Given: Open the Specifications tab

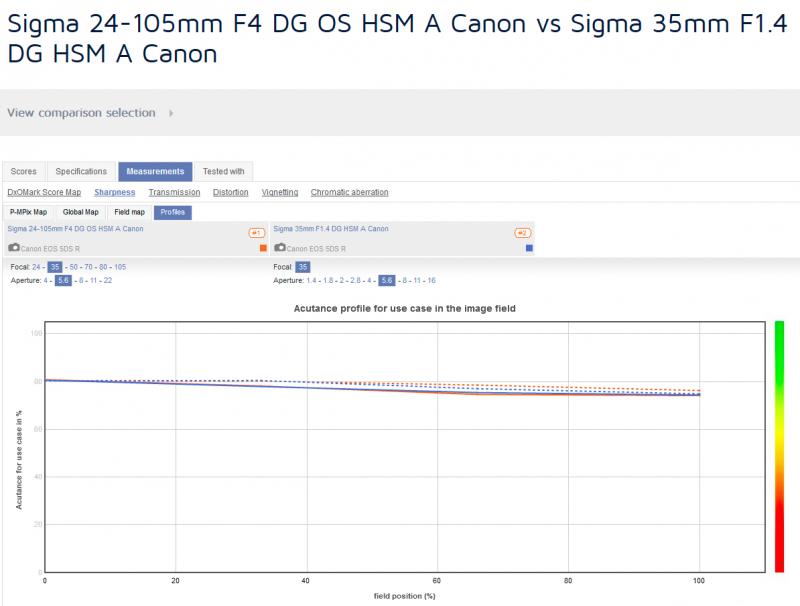Looking at the screenshot, I should [81, 171].
